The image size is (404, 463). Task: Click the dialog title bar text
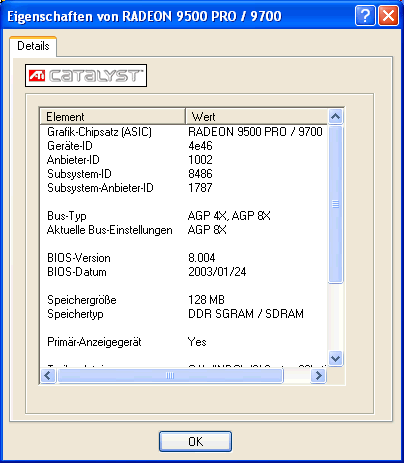tap(144, 16)
